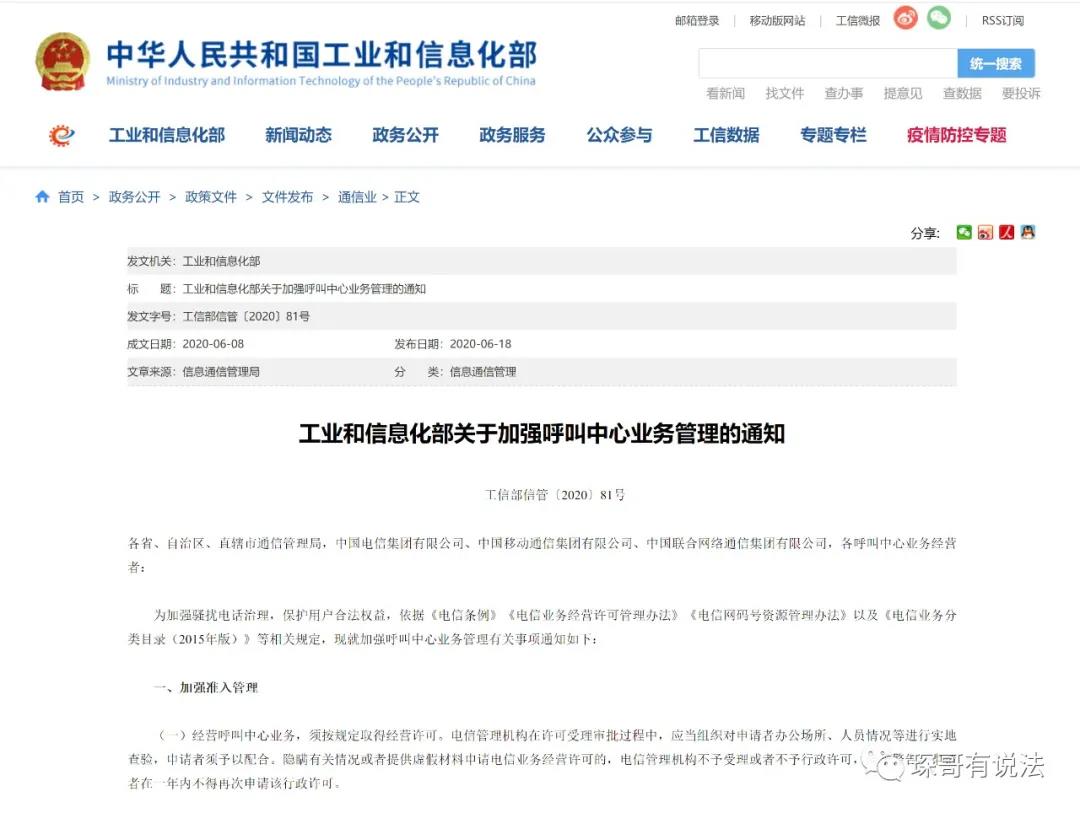The width and height of the screenshot is (1080, 813).
Task: Focus the search input field
Action: 828,63
